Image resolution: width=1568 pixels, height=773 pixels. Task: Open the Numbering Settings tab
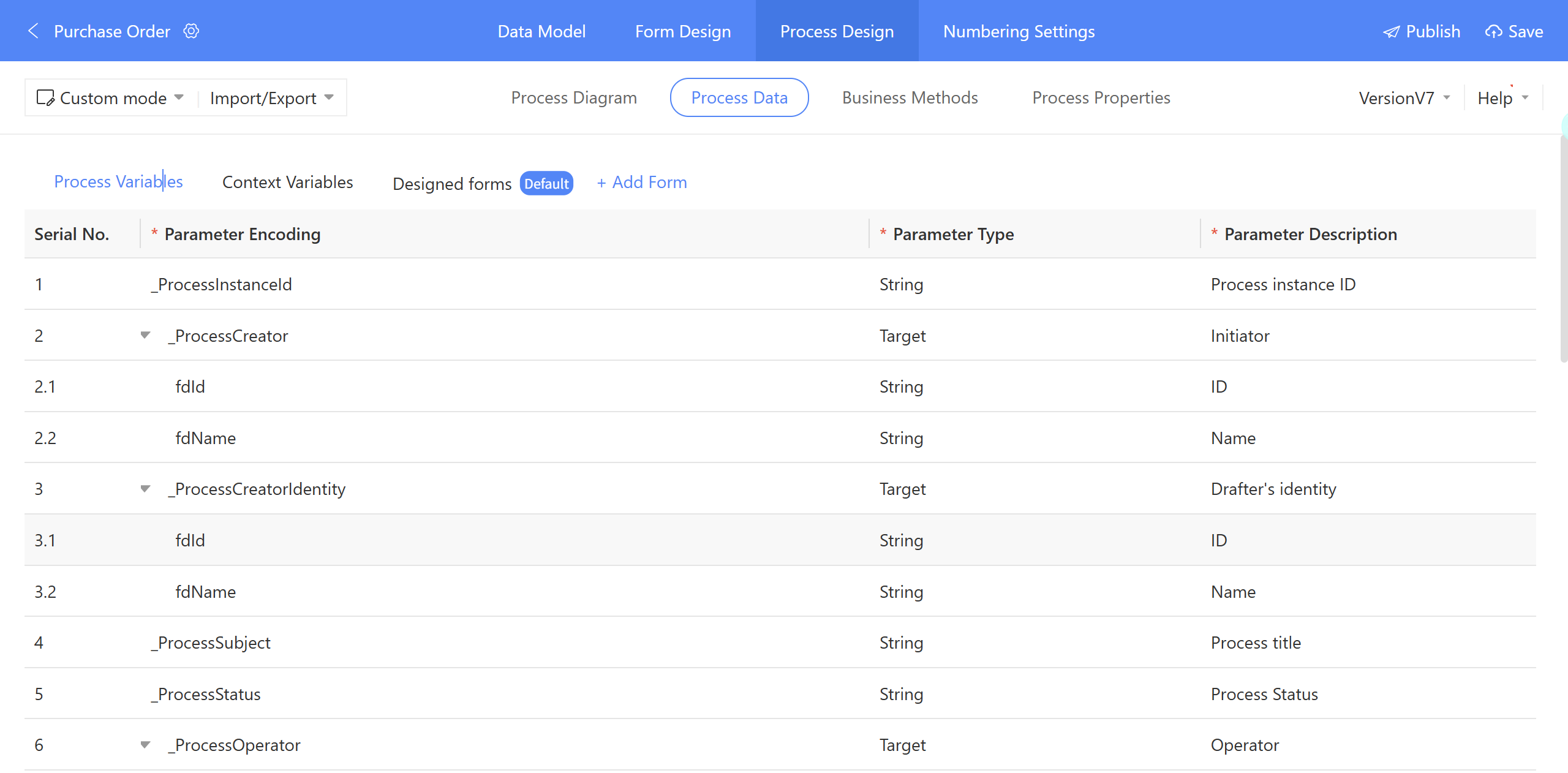1019,31
